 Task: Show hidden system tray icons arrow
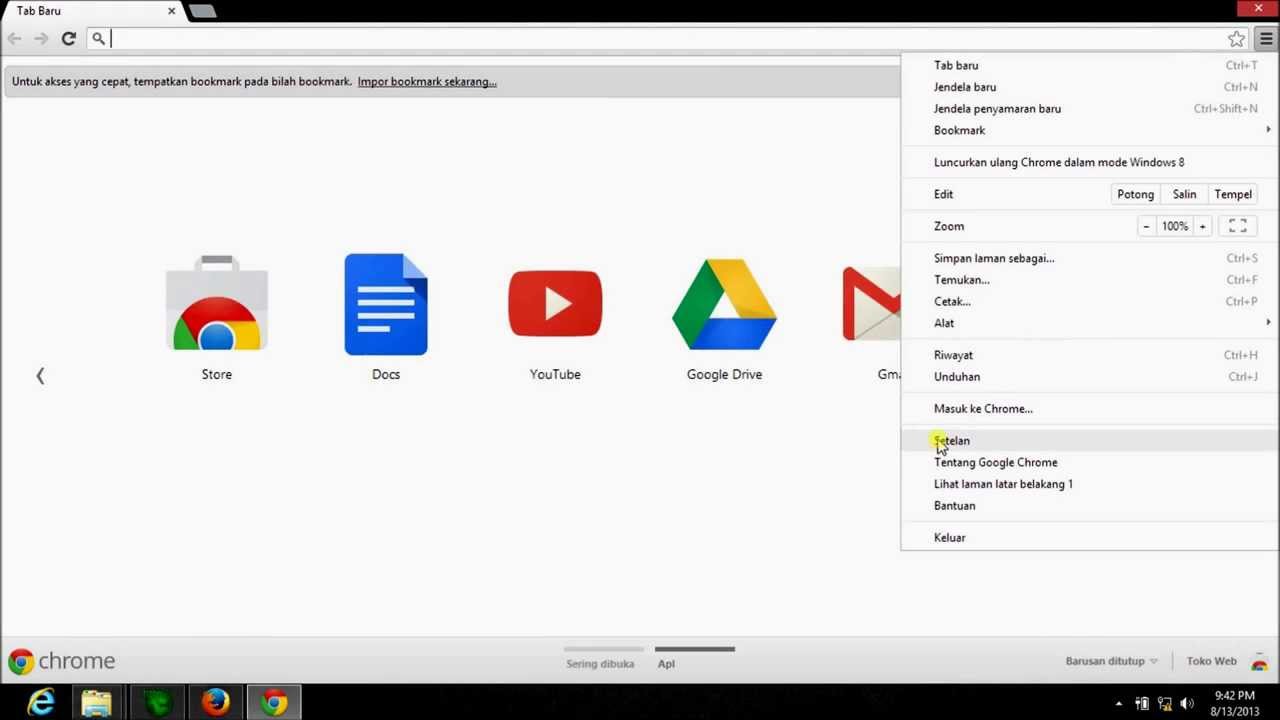1118,703
